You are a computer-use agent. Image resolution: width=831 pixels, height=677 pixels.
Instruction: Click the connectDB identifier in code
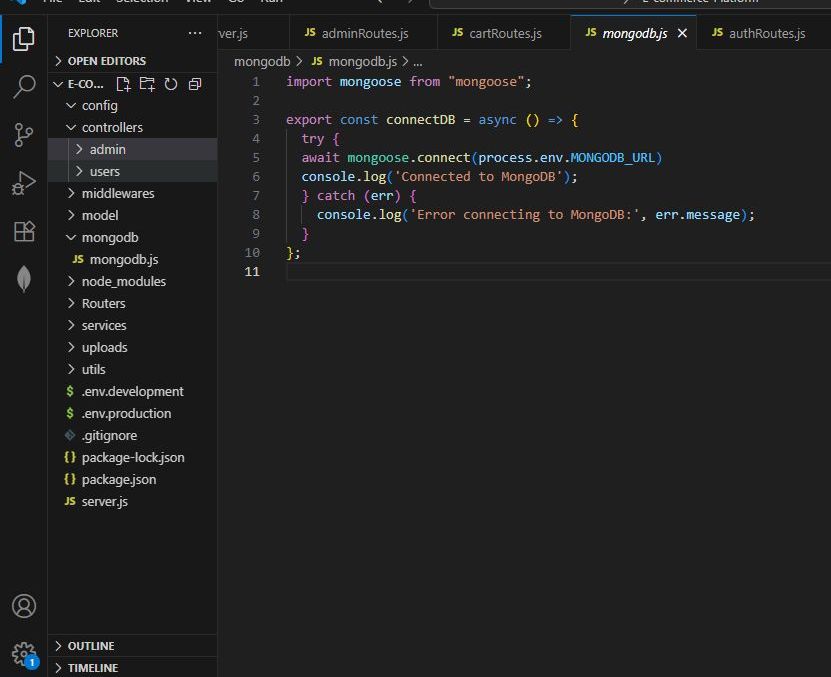[x=420, y=120]
